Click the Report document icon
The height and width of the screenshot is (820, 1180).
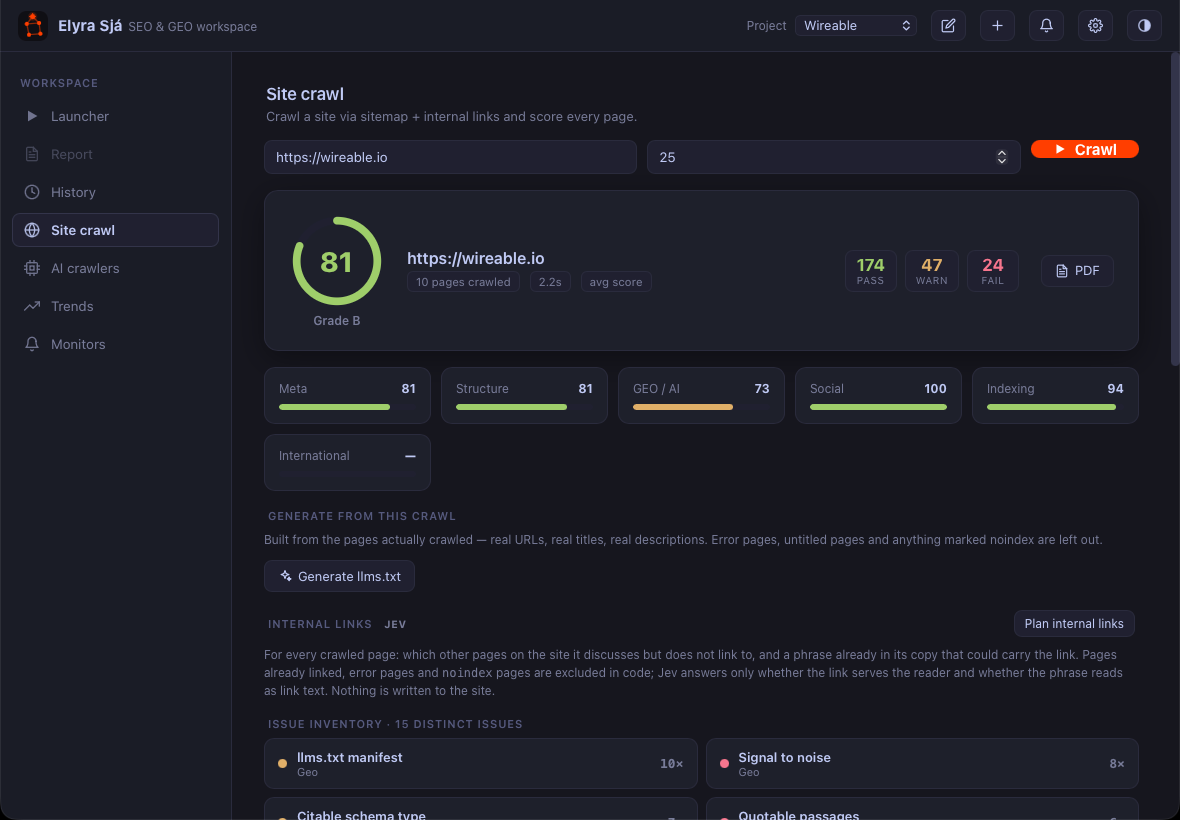[32, 154]
